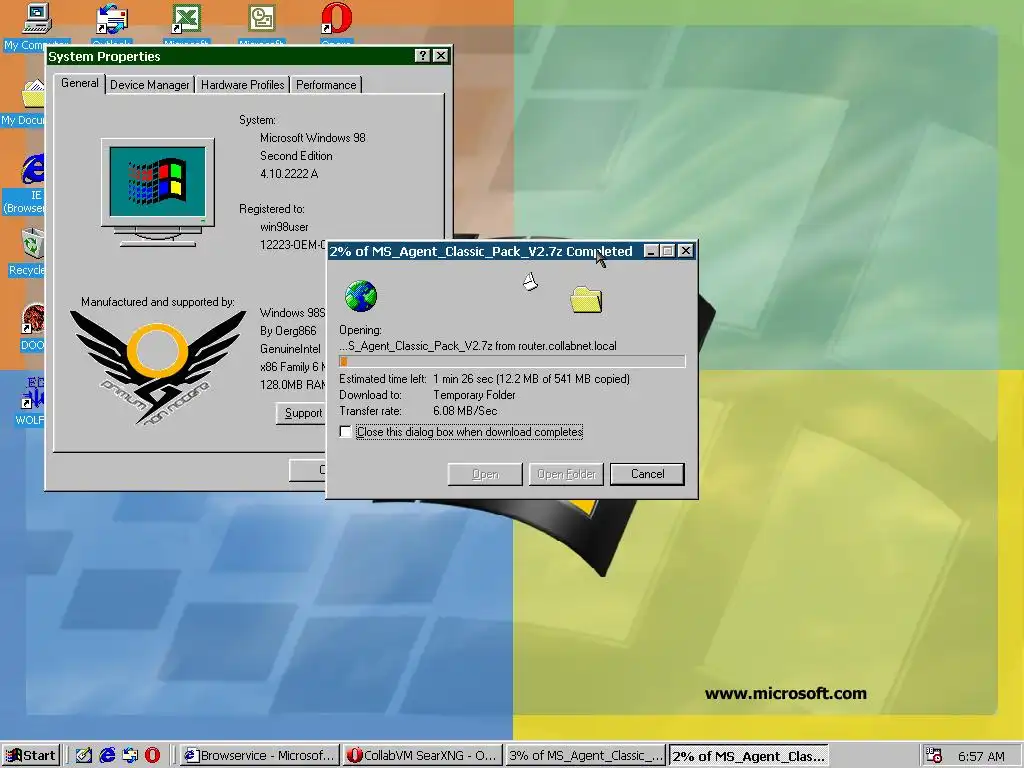Switch to the Performance tab
This screenshot has width=1024, height=768.
326,85
